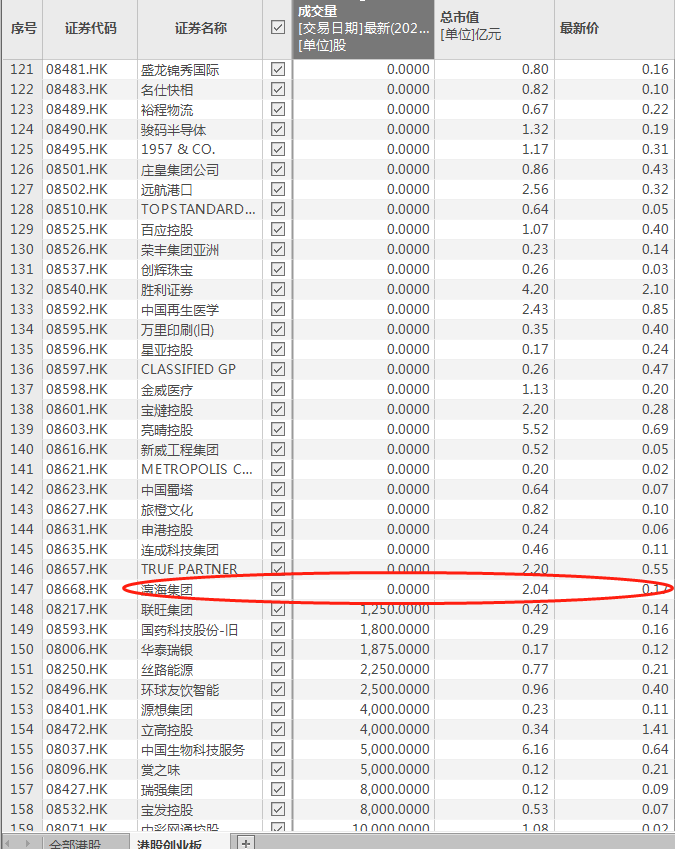Toggle checkbox in the 1957 & CO. row
This screenshot has height=849, width=675.
coord(278,149)
